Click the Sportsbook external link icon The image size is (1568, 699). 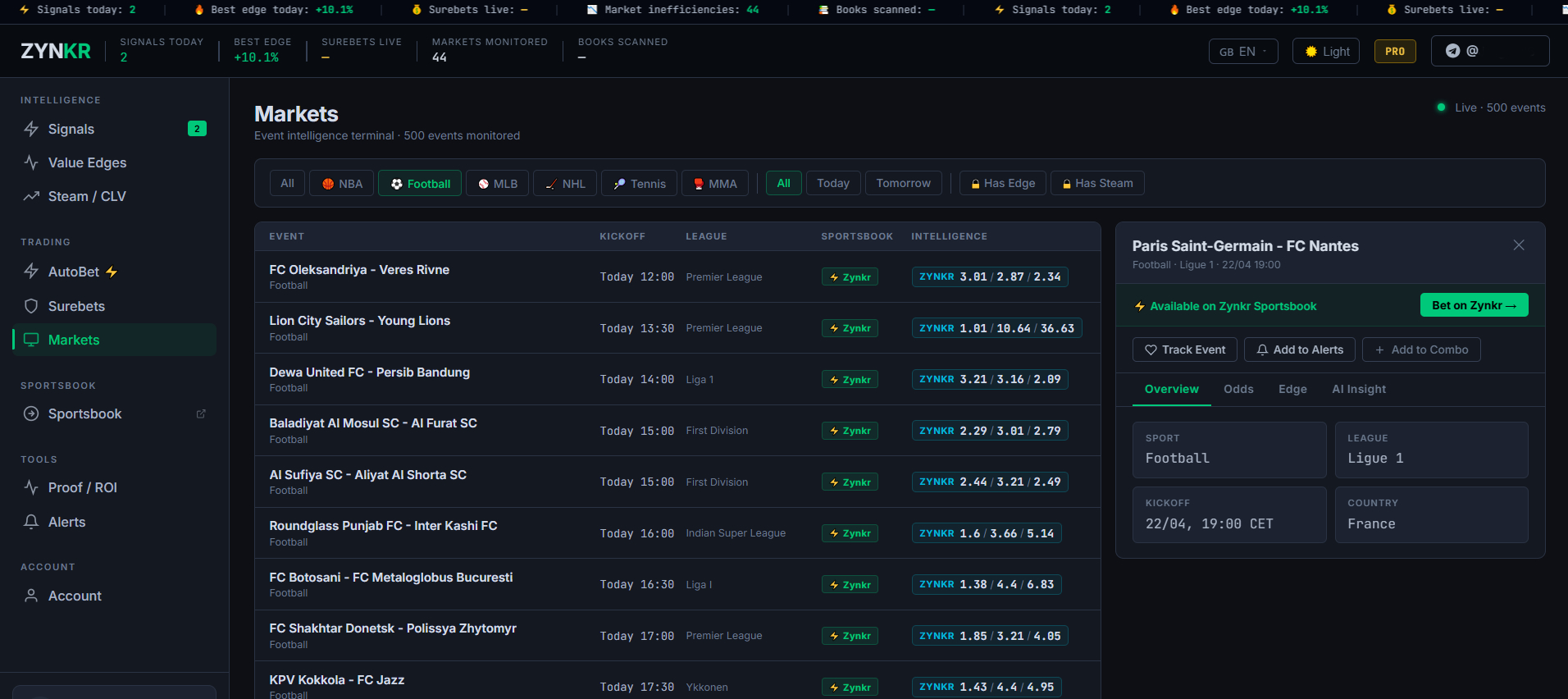tap(201, 413)
